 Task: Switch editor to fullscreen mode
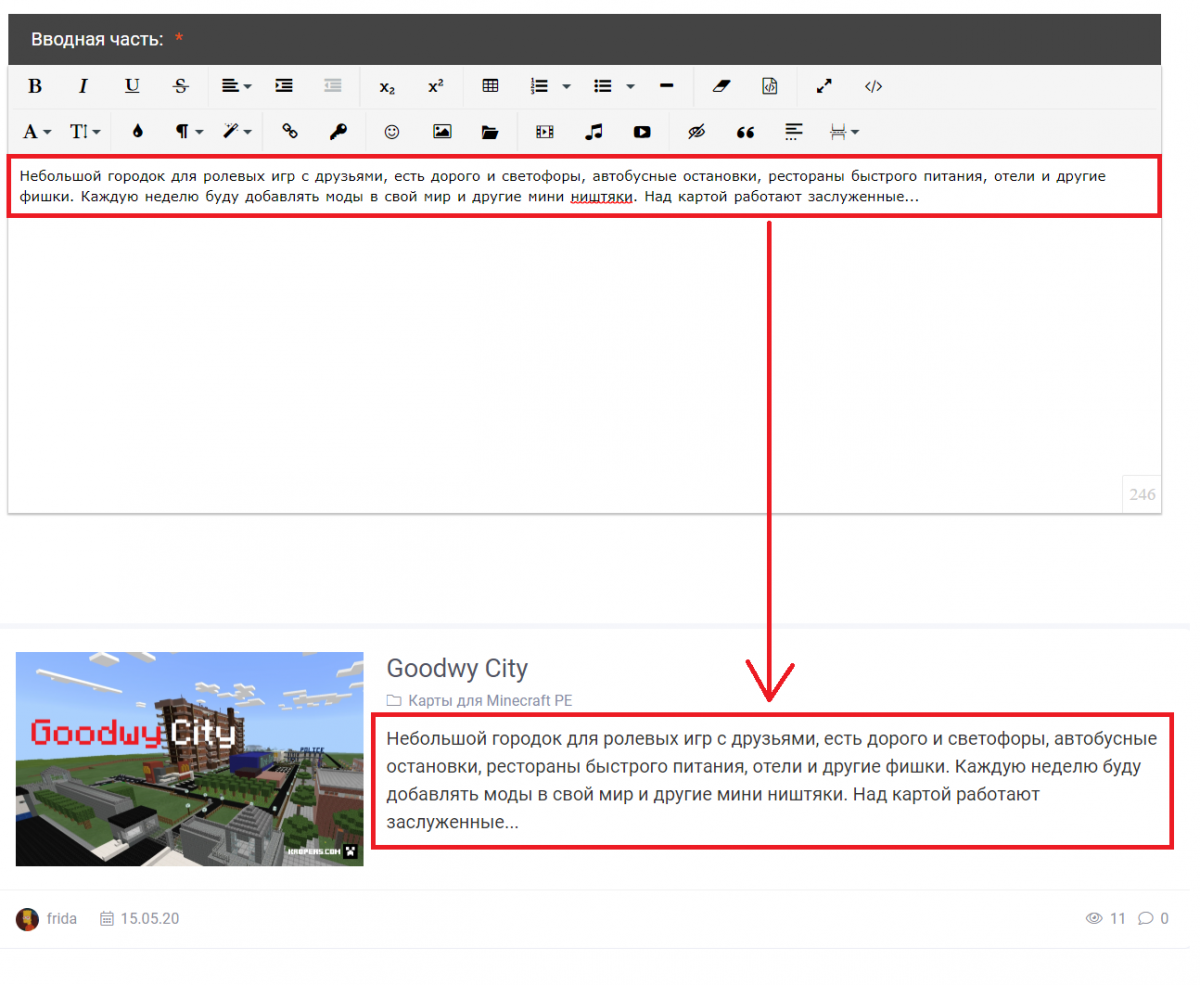pos(824,86)
